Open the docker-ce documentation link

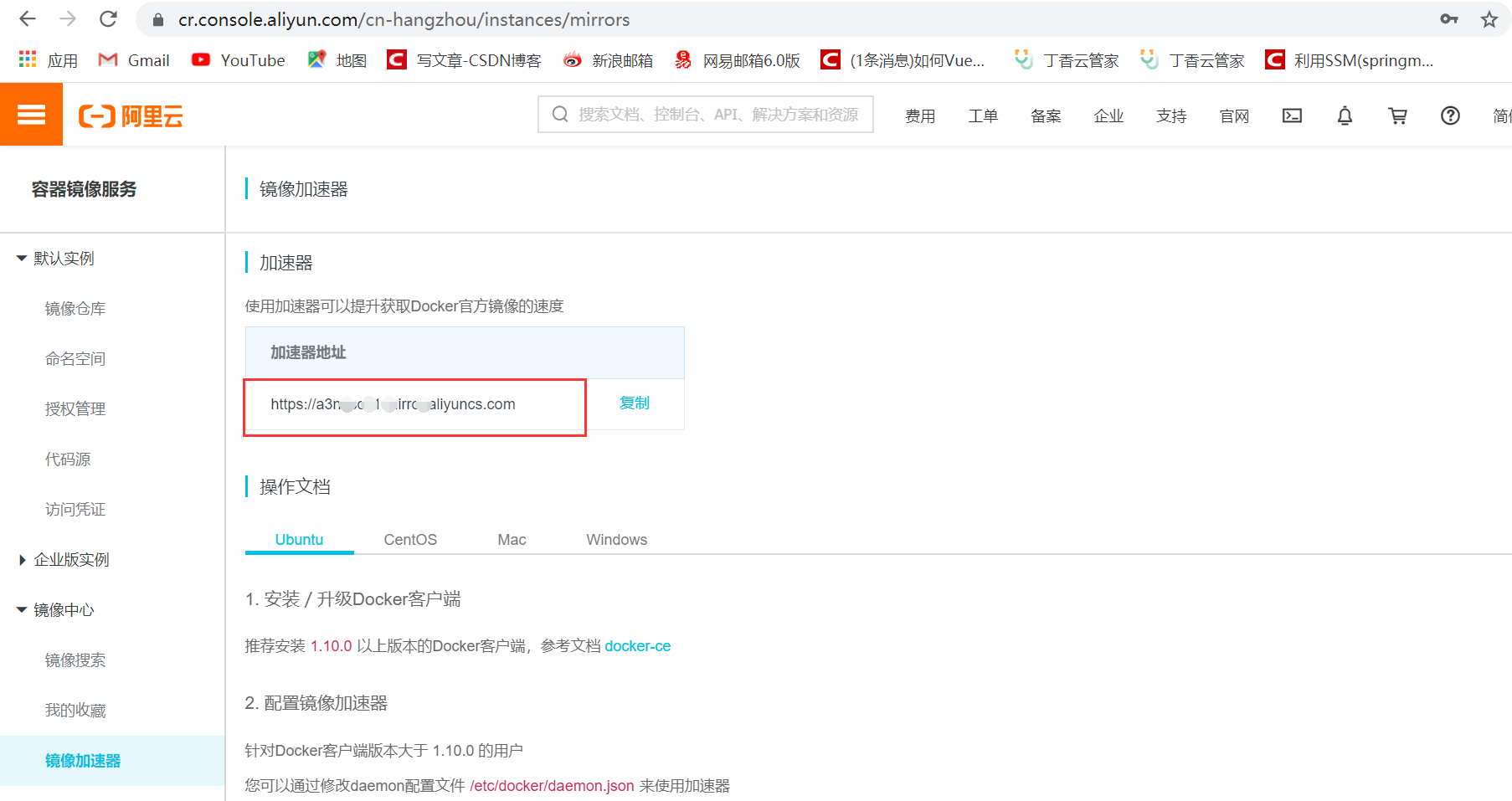(x=637, y=646)
